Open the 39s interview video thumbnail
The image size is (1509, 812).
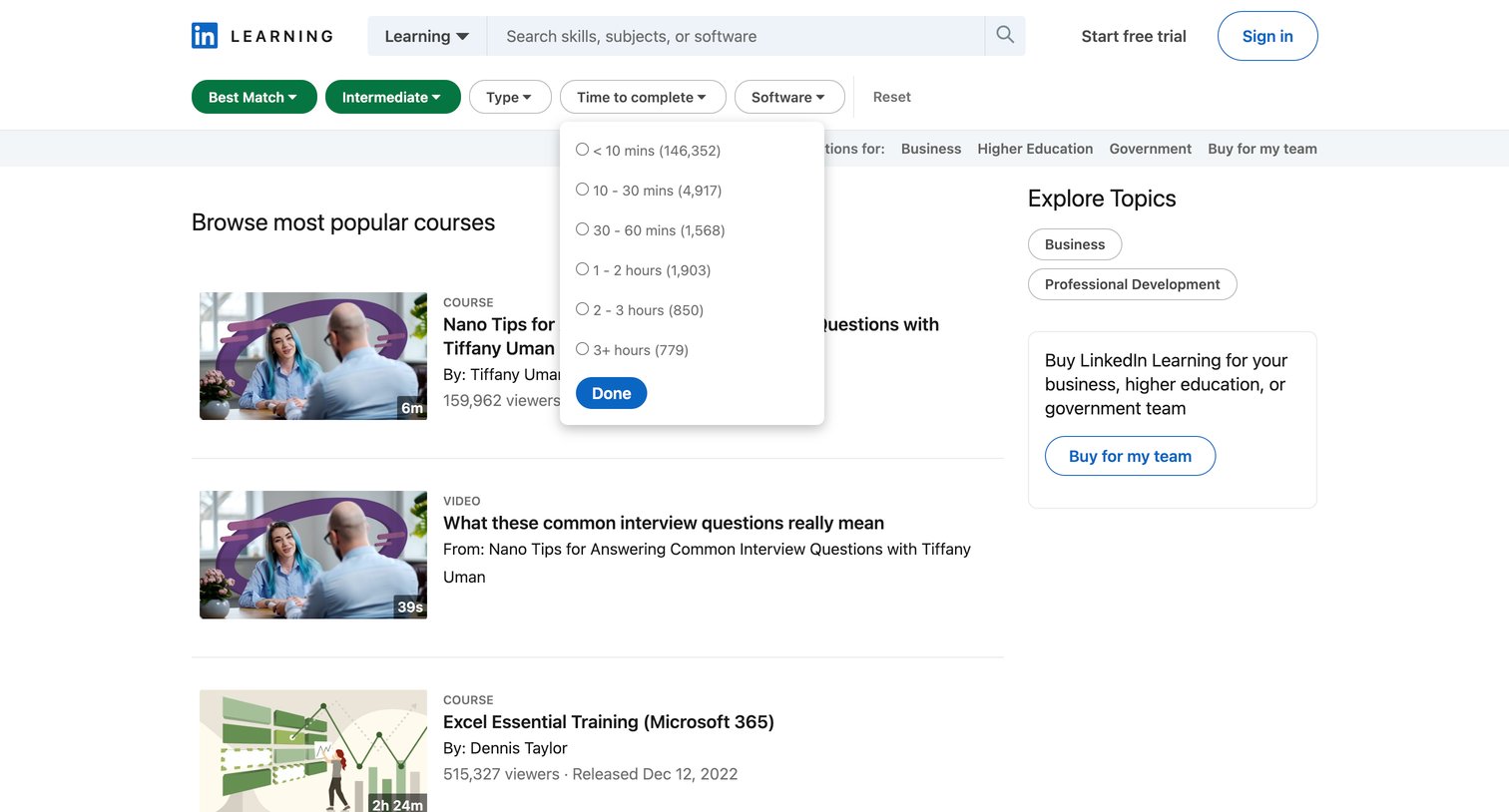pyautogui.click(x=313, y=555)
